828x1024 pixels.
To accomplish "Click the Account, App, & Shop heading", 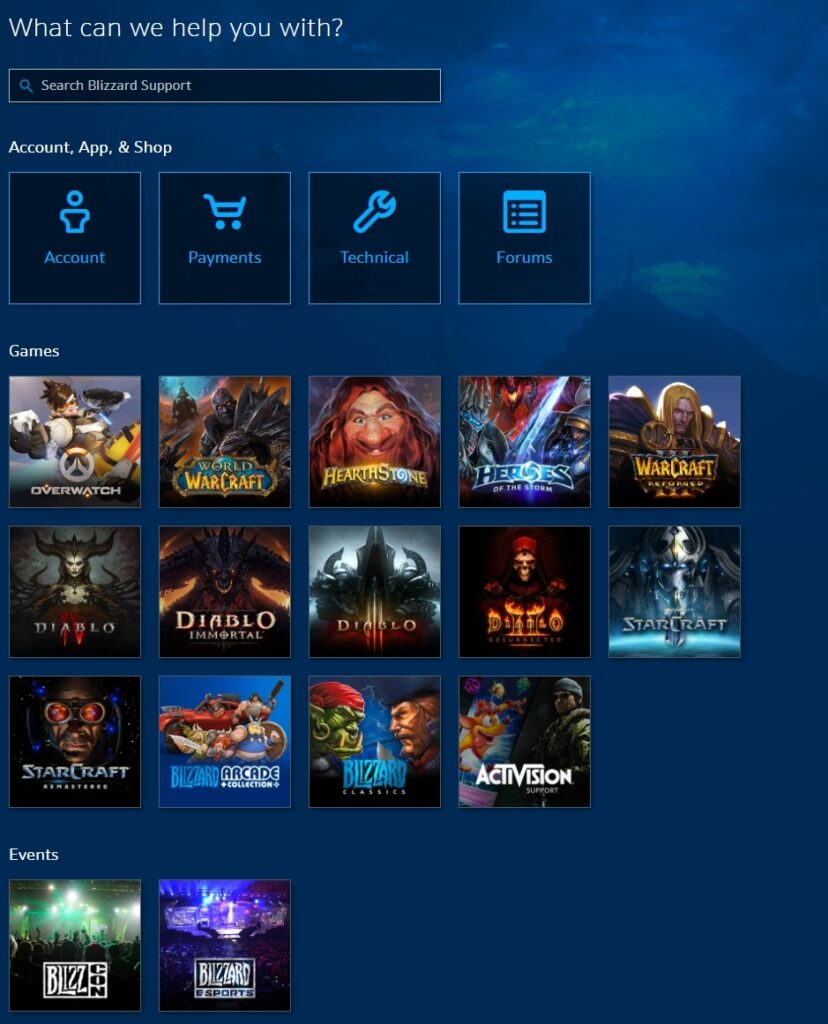I will (90, 148).
